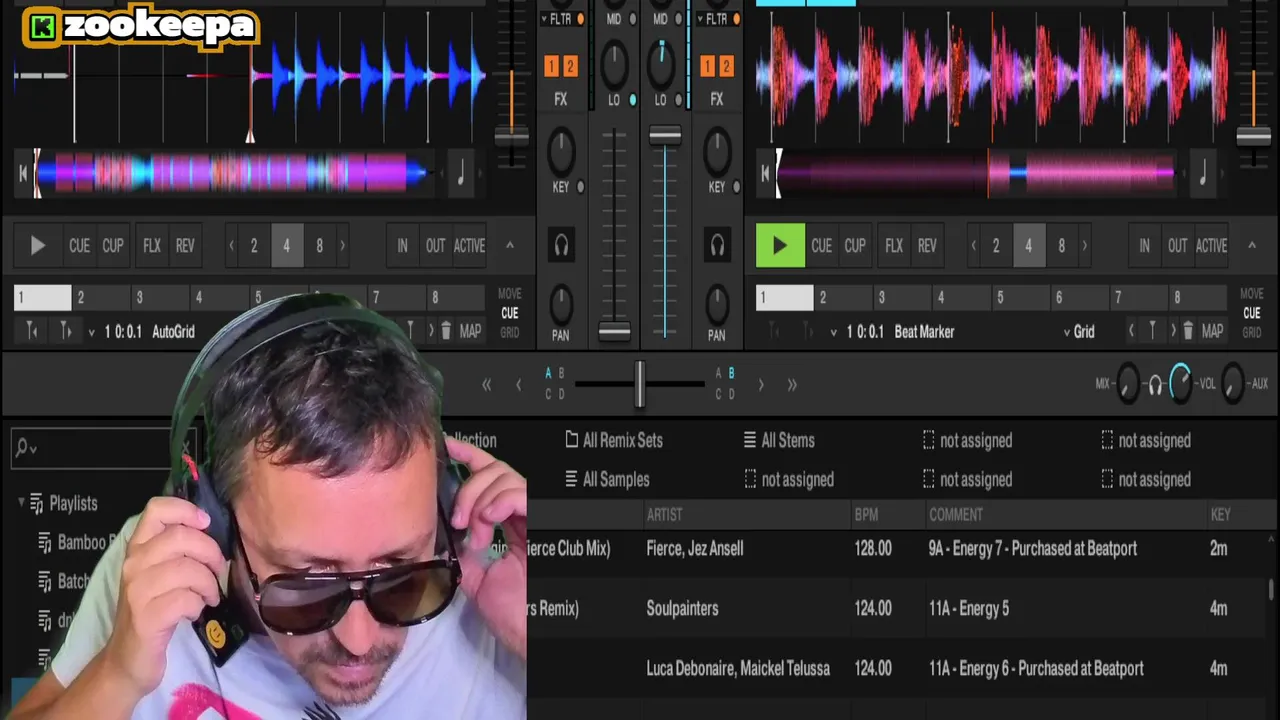The width and height of the screenshot is (1280, 720).
Task: Click the headphone MIX knob
Action: [x=1128, y=384]
